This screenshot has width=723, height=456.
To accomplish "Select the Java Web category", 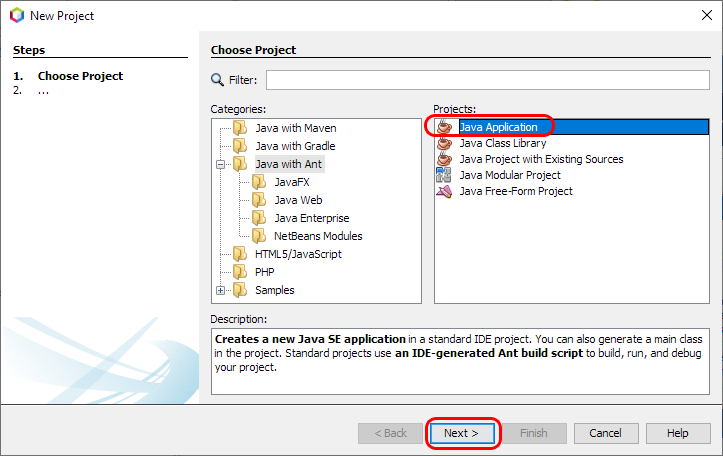I will (298, 200).
